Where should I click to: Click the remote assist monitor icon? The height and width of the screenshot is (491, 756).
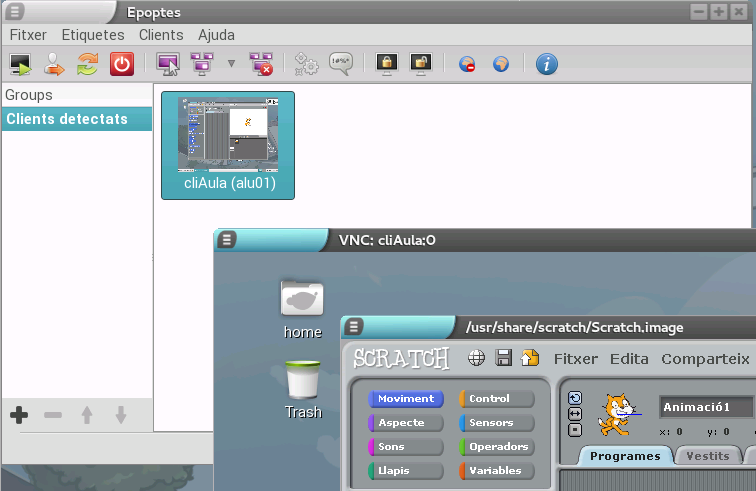pyautogui.click(x=169, y=65)
